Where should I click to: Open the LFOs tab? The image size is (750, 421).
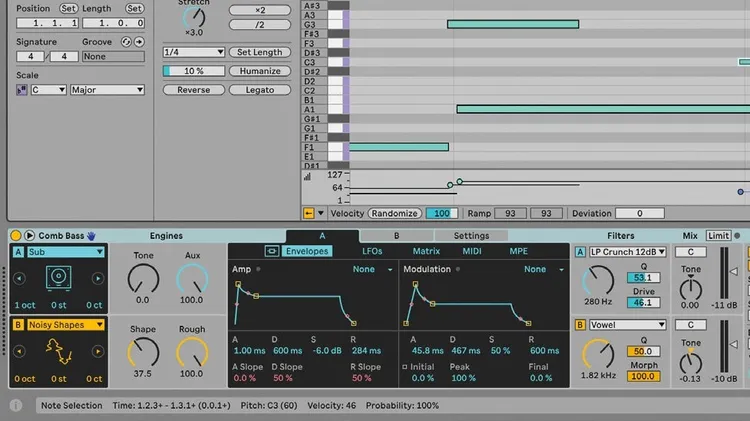pyautogui.click(x=372, y=251)
